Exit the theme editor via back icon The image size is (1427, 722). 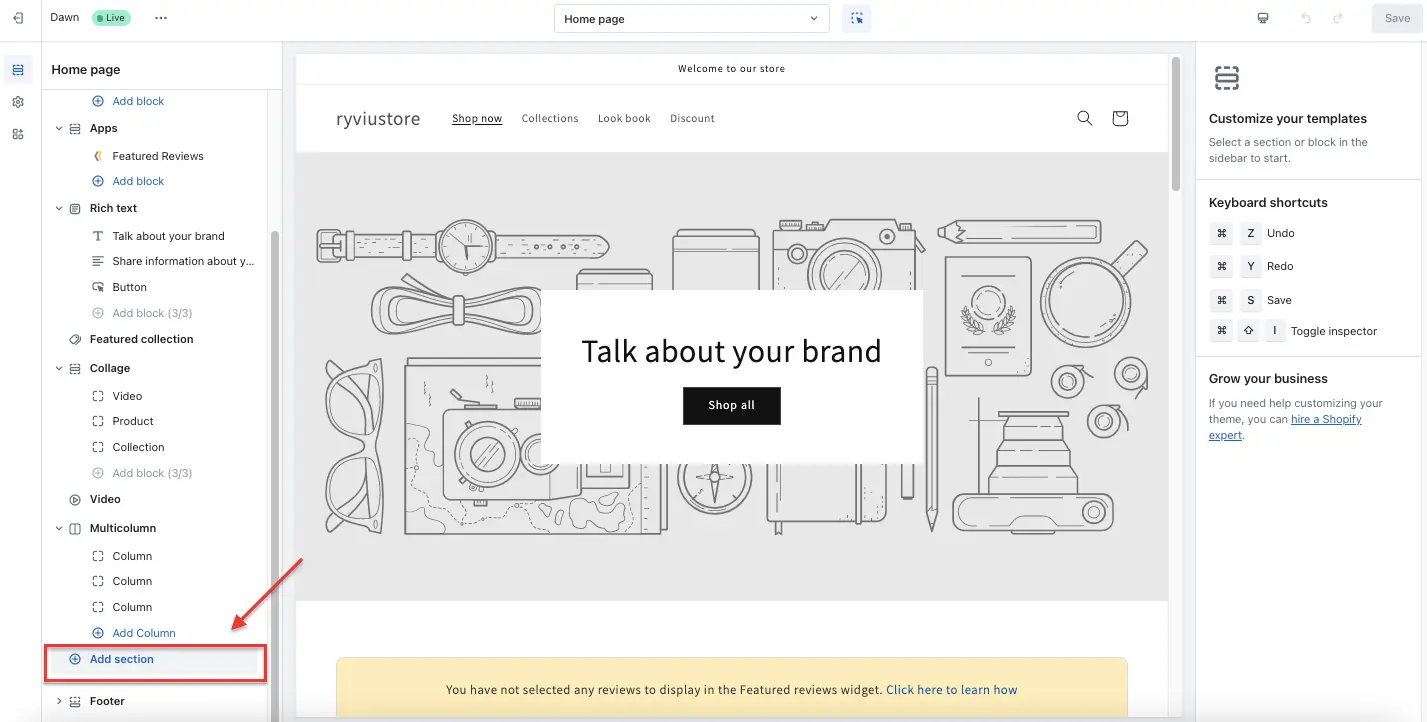click(x=17, y=17)
